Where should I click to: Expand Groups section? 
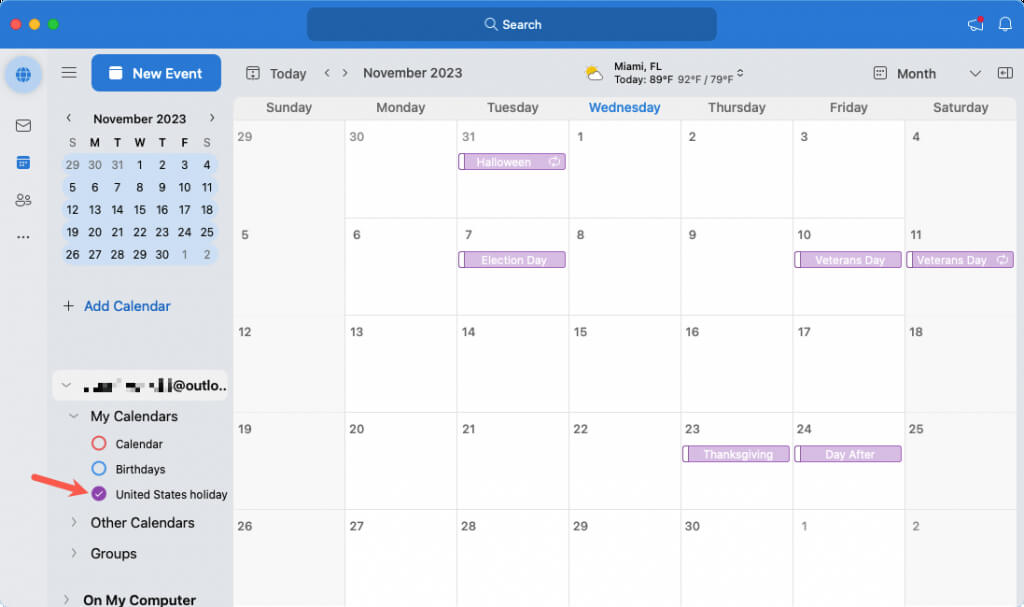[x=74, y=553]
